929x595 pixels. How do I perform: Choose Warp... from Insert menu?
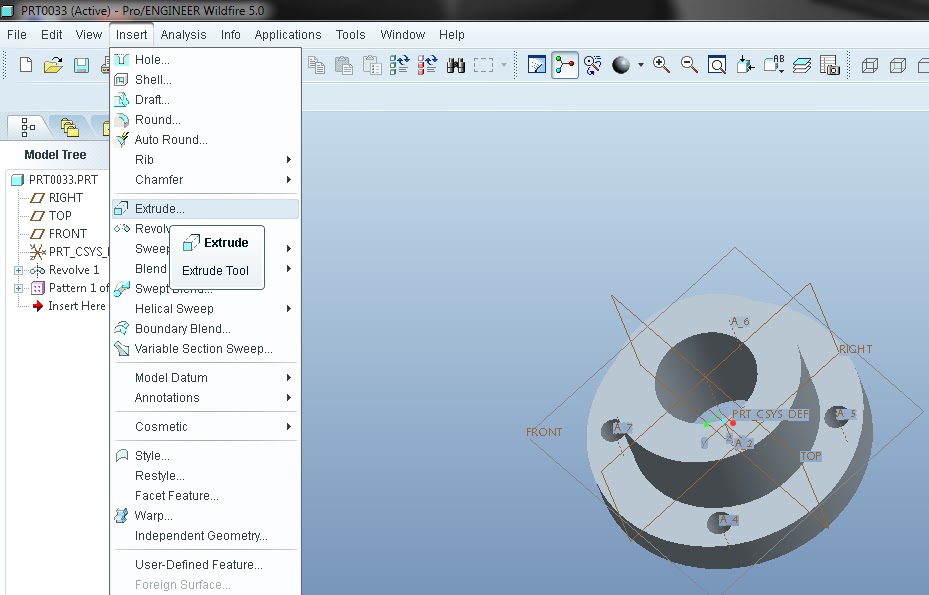pos(205,516)
